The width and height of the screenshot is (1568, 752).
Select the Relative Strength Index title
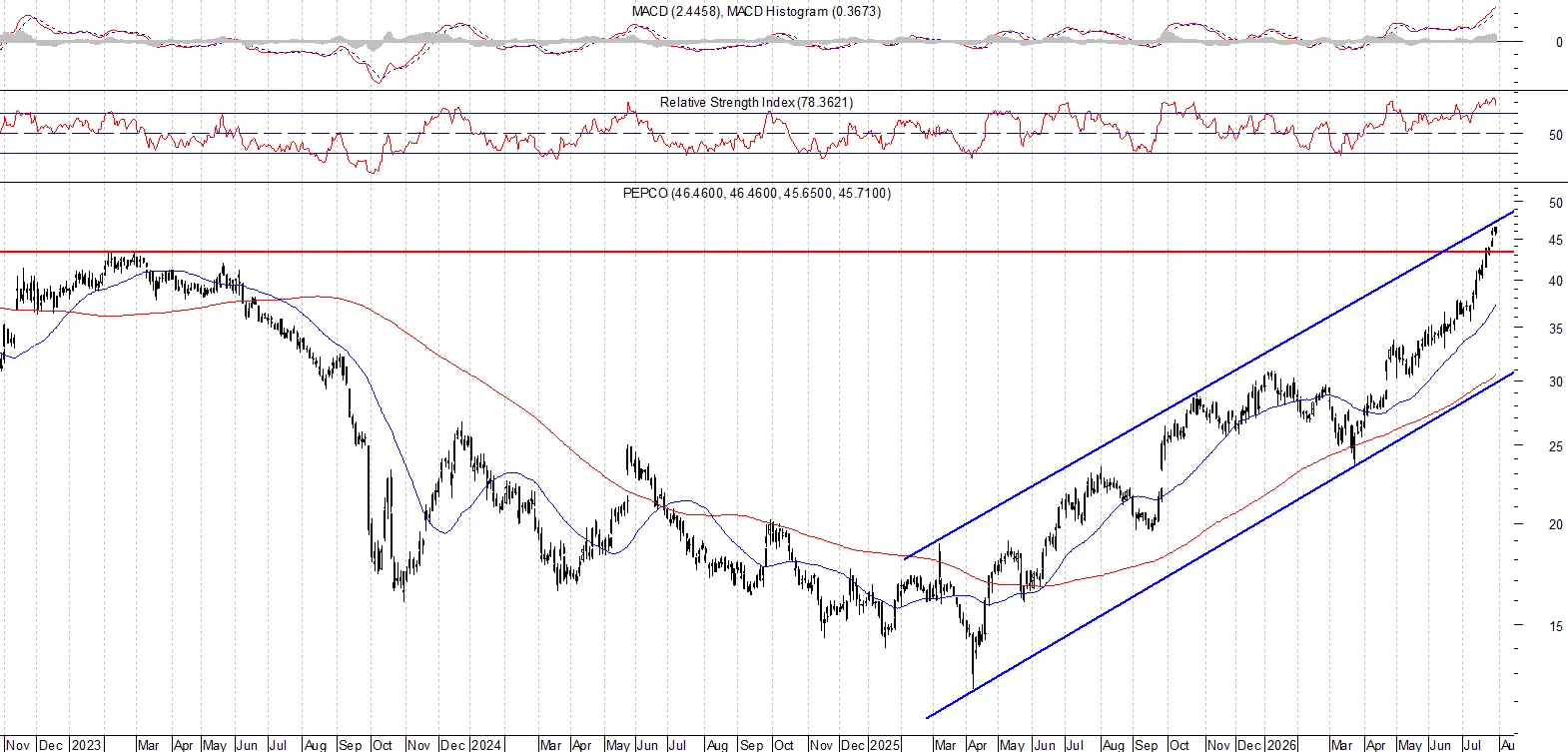pos(756,102)
